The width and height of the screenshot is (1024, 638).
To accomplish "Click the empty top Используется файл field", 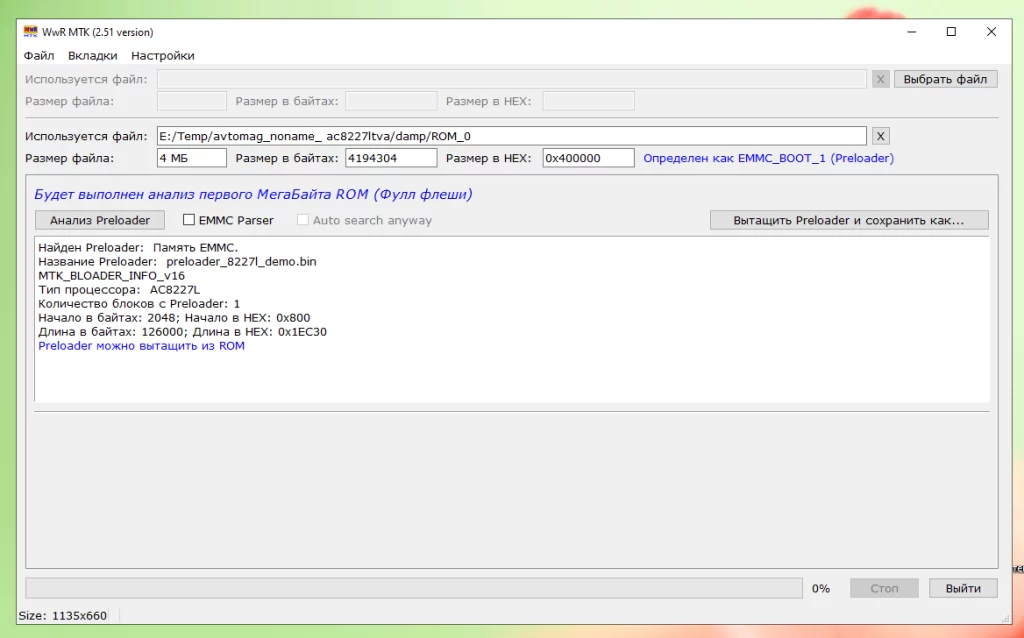I will 511,80.
